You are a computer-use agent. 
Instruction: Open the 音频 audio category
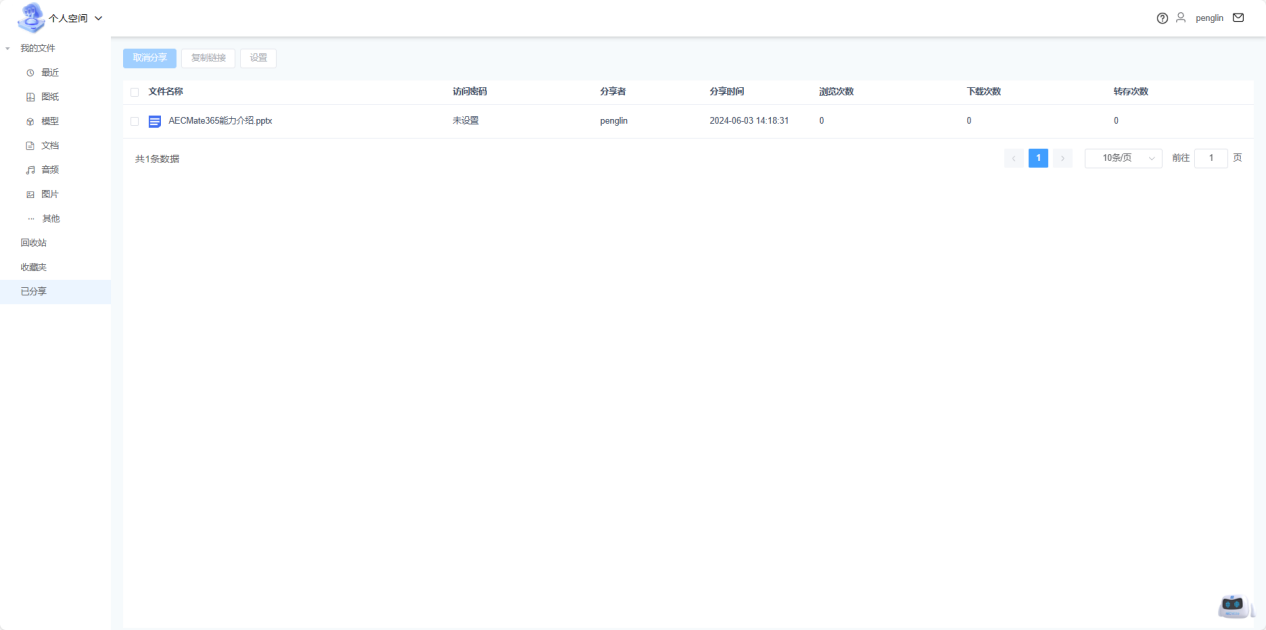(x=50, y=170)
